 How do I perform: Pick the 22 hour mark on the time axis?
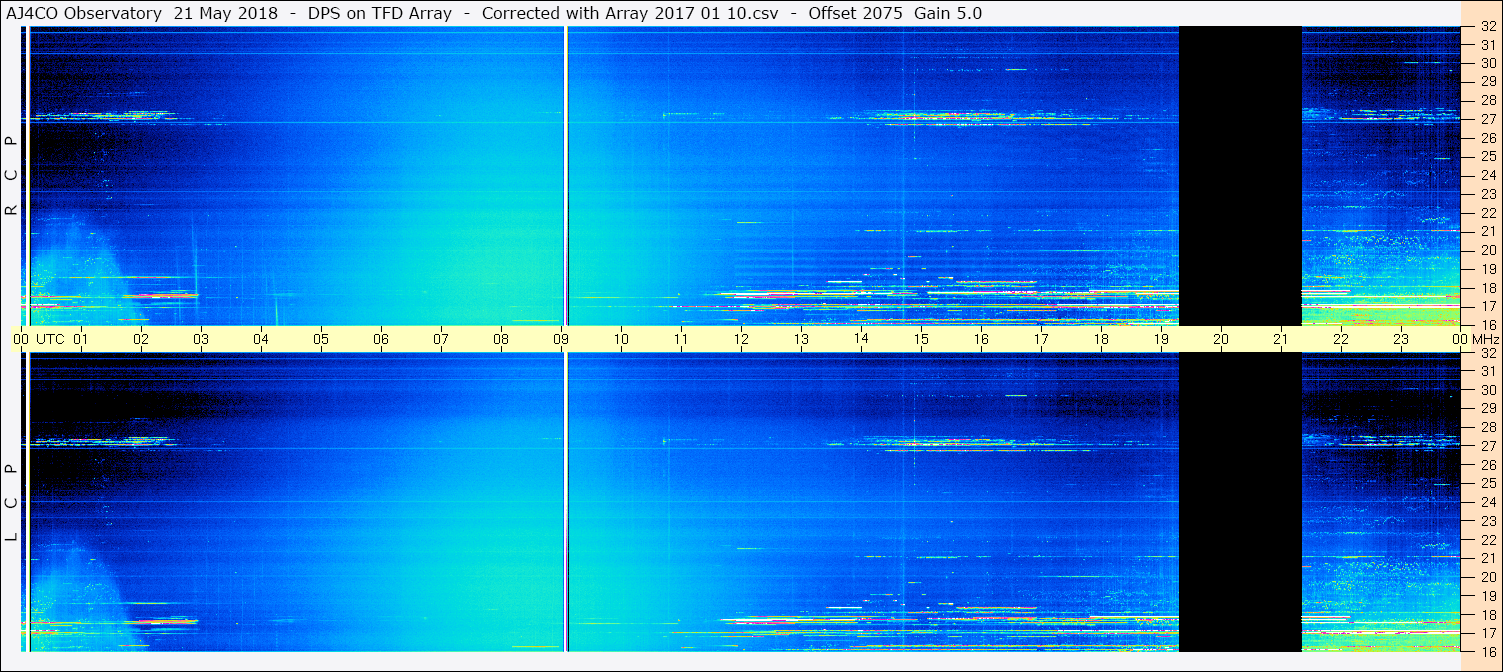[x=1341, y=339]
